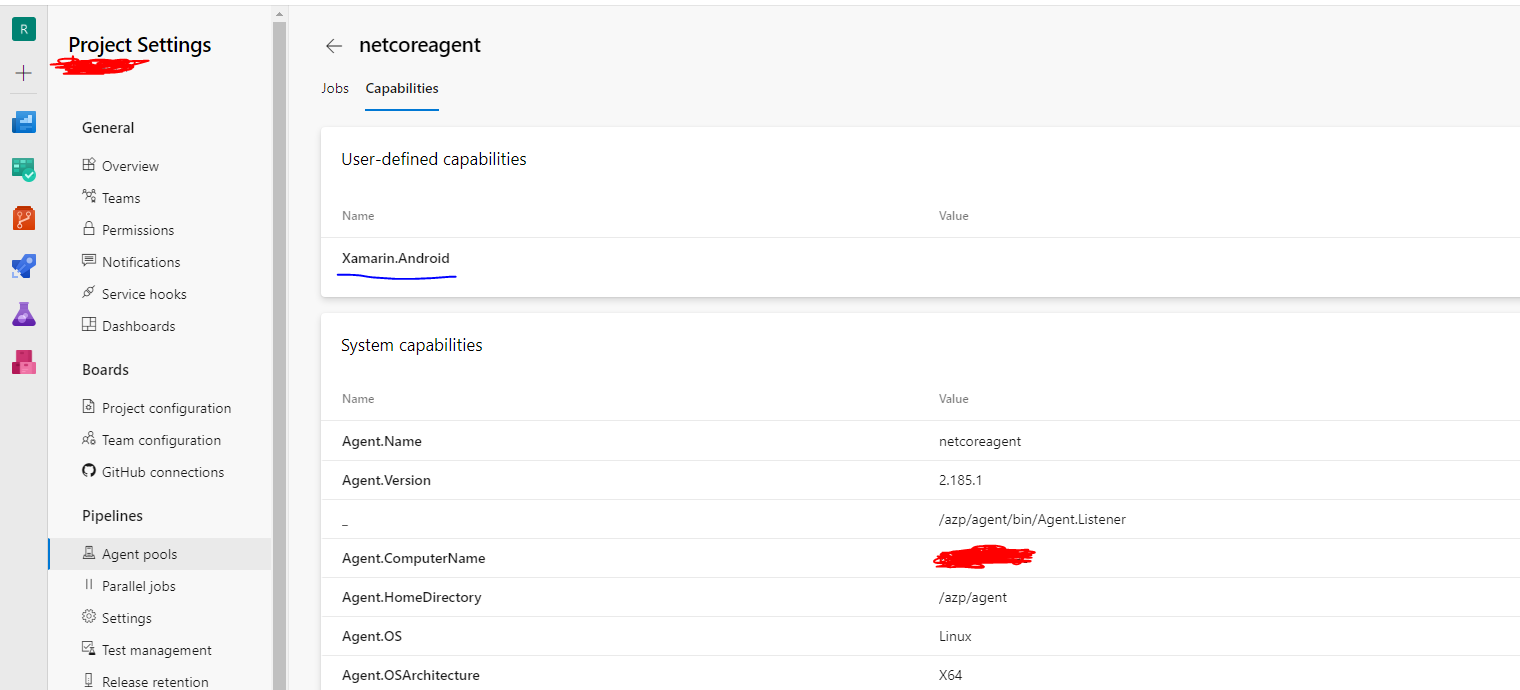Click the Dashboards grid icon
The width and height of the screenshot is (1520, 690).
pyautogui.click(x=89, y=325)
